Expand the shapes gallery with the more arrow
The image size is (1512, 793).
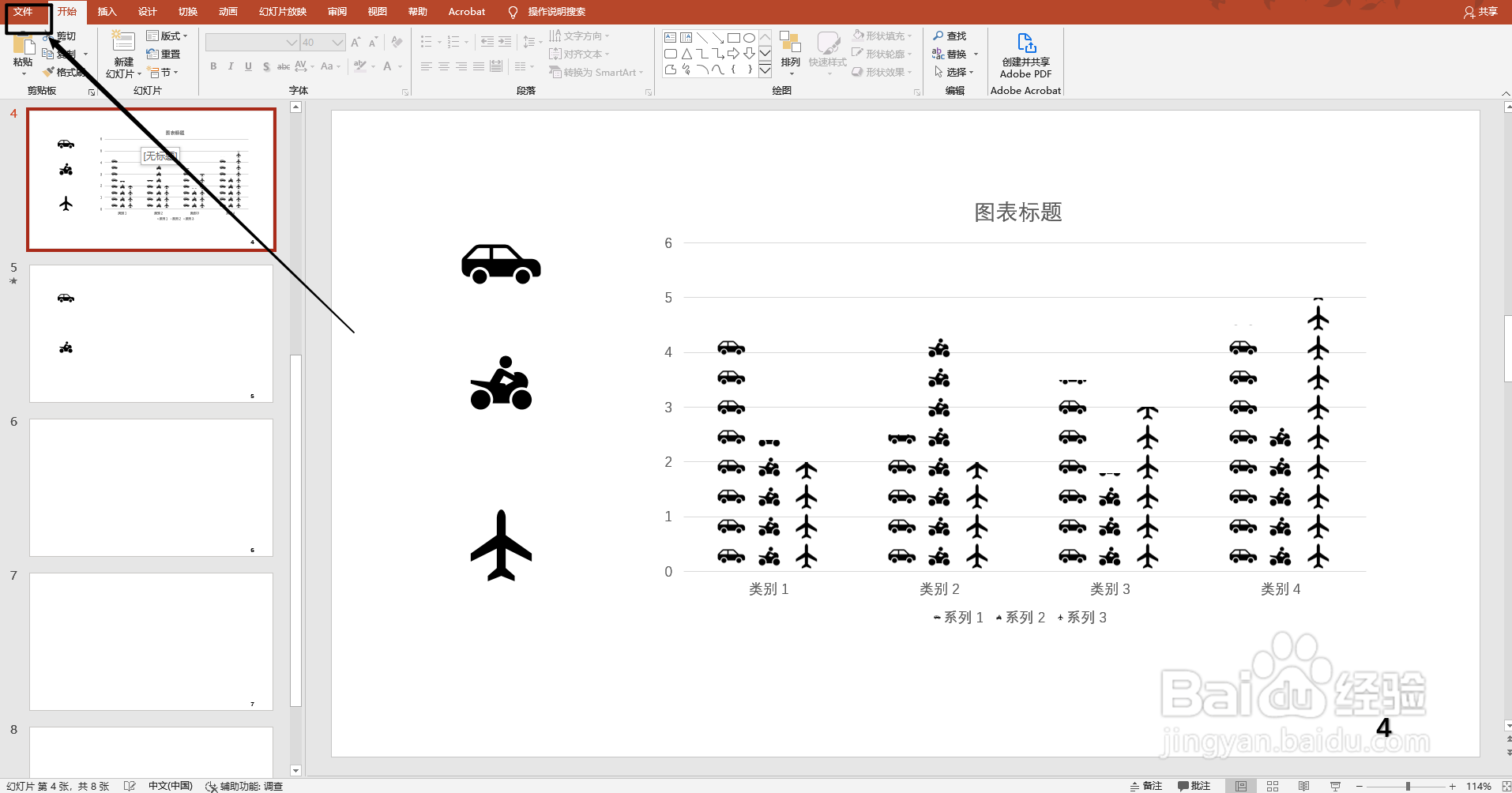coord(764,70)
